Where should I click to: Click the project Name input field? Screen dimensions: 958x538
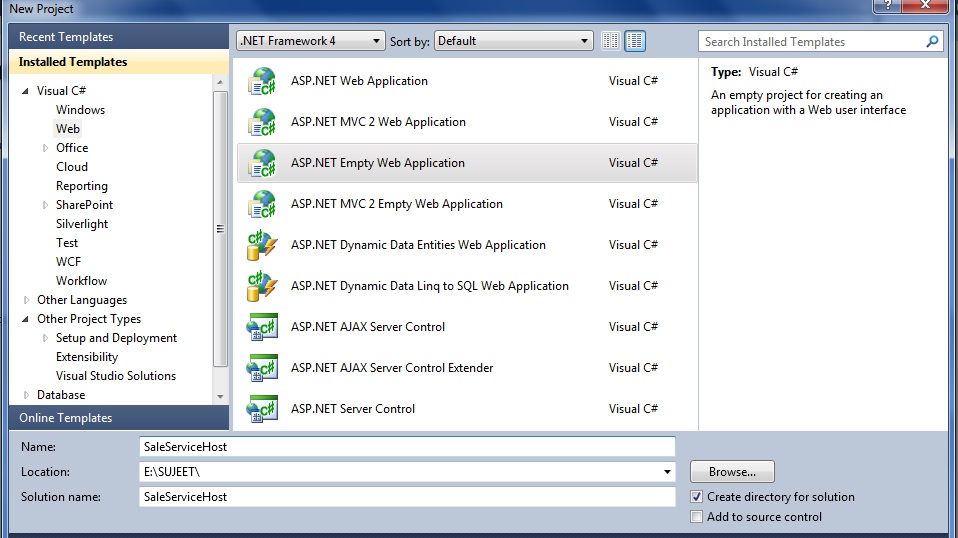407,446
